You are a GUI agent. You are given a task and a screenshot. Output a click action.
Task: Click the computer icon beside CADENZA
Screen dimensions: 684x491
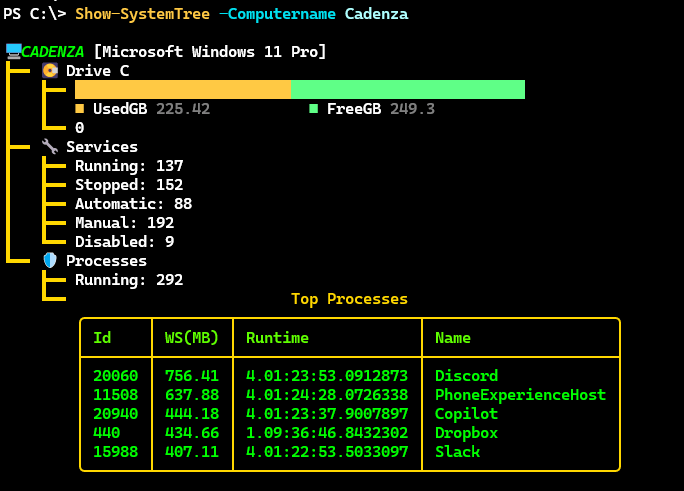[x=14, y=51]
